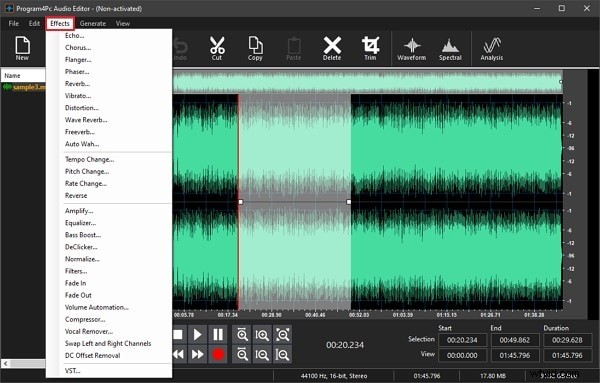Start playback with the Play button
This screenshot has width=600, height=383.
pyautogui.click(x=197, y=335)
